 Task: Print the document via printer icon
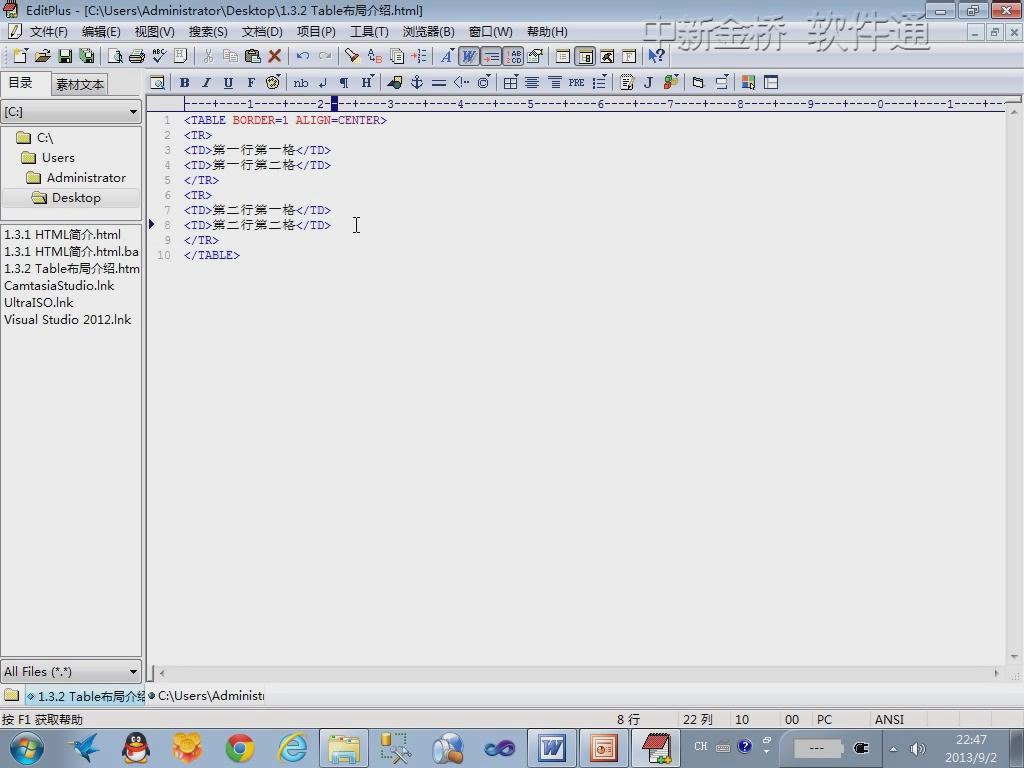click(136, 56)
